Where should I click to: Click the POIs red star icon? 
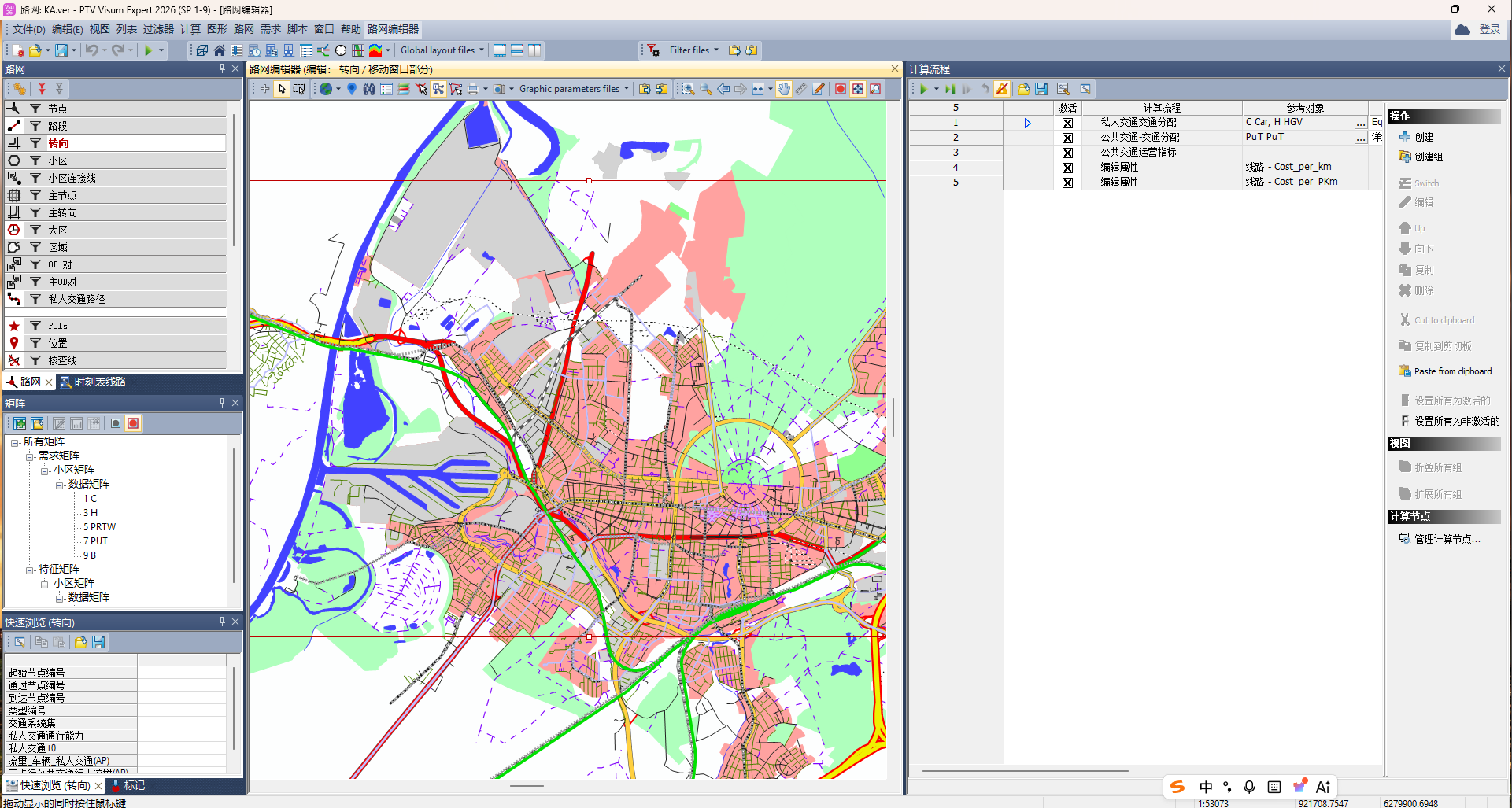pyautogui.click(x=14, y=326)
